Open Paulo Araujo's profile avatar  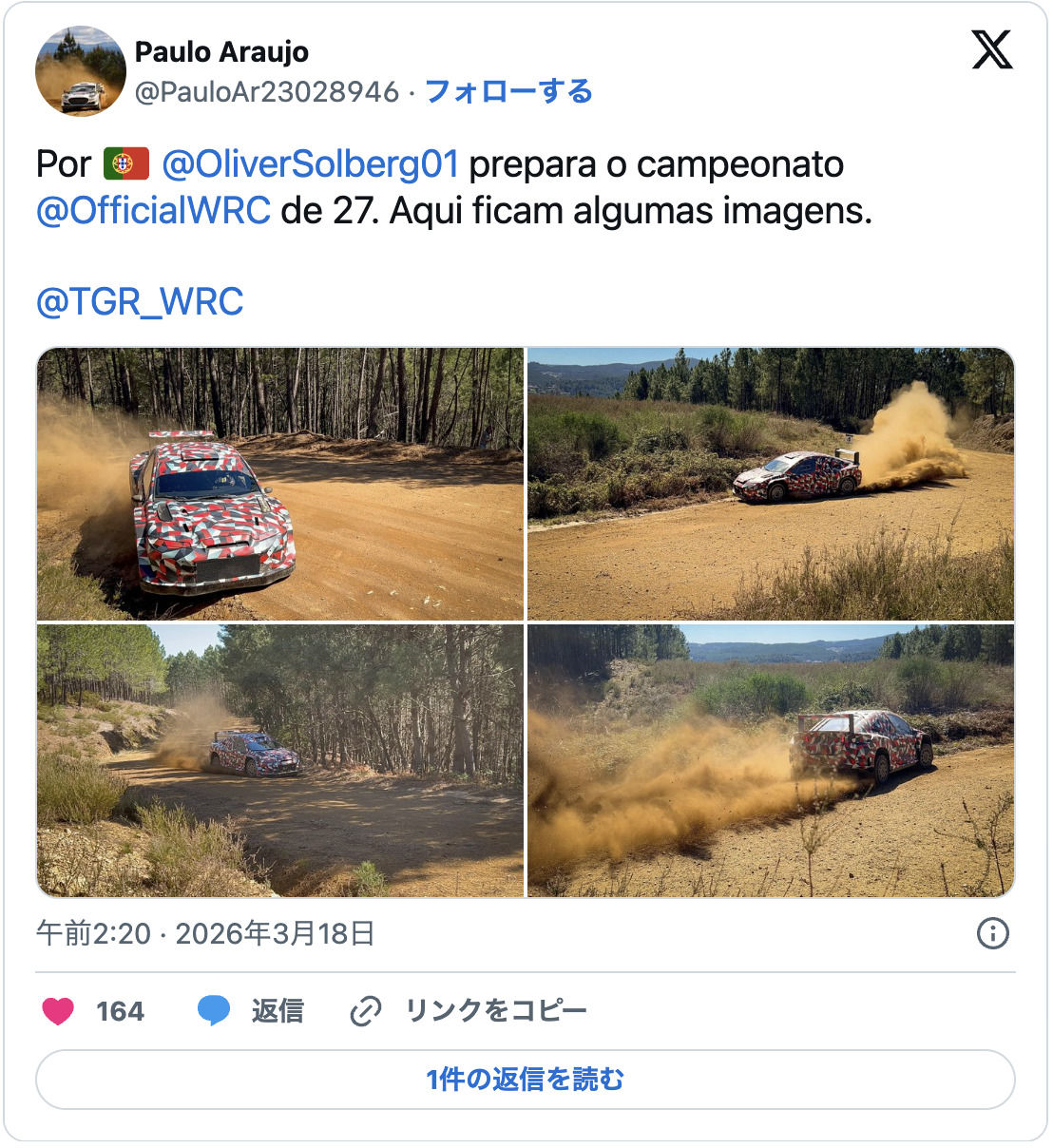81,71
